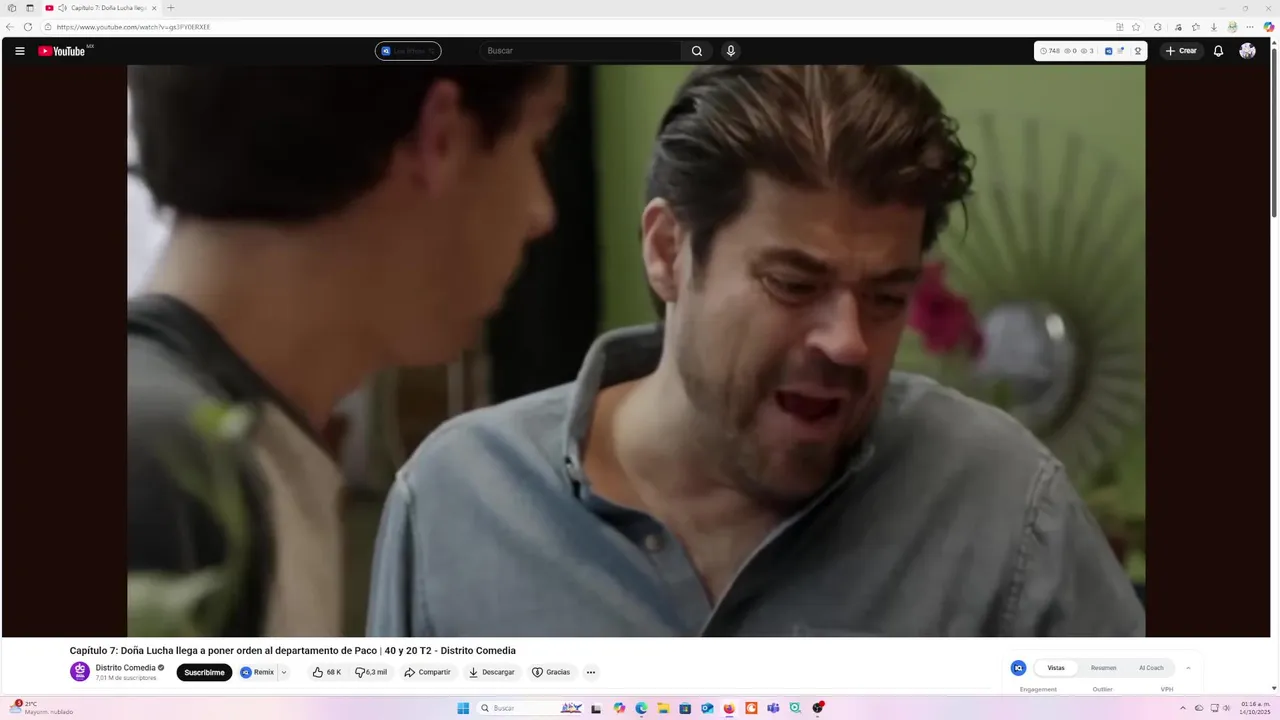The width and height of the screenshot is (1280, 720).
Task: Select the AI Coach tab
Action: tap(1151, 668)
